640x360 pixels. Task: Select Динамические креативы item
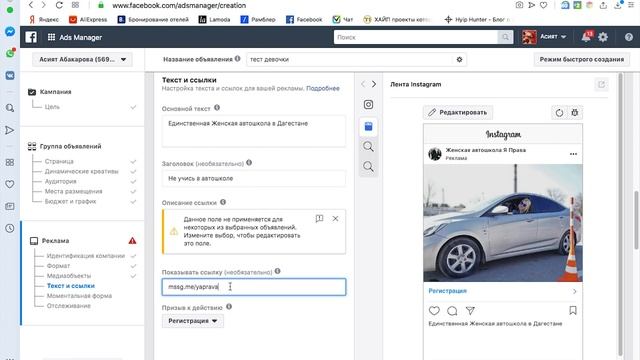pos(82,171)
